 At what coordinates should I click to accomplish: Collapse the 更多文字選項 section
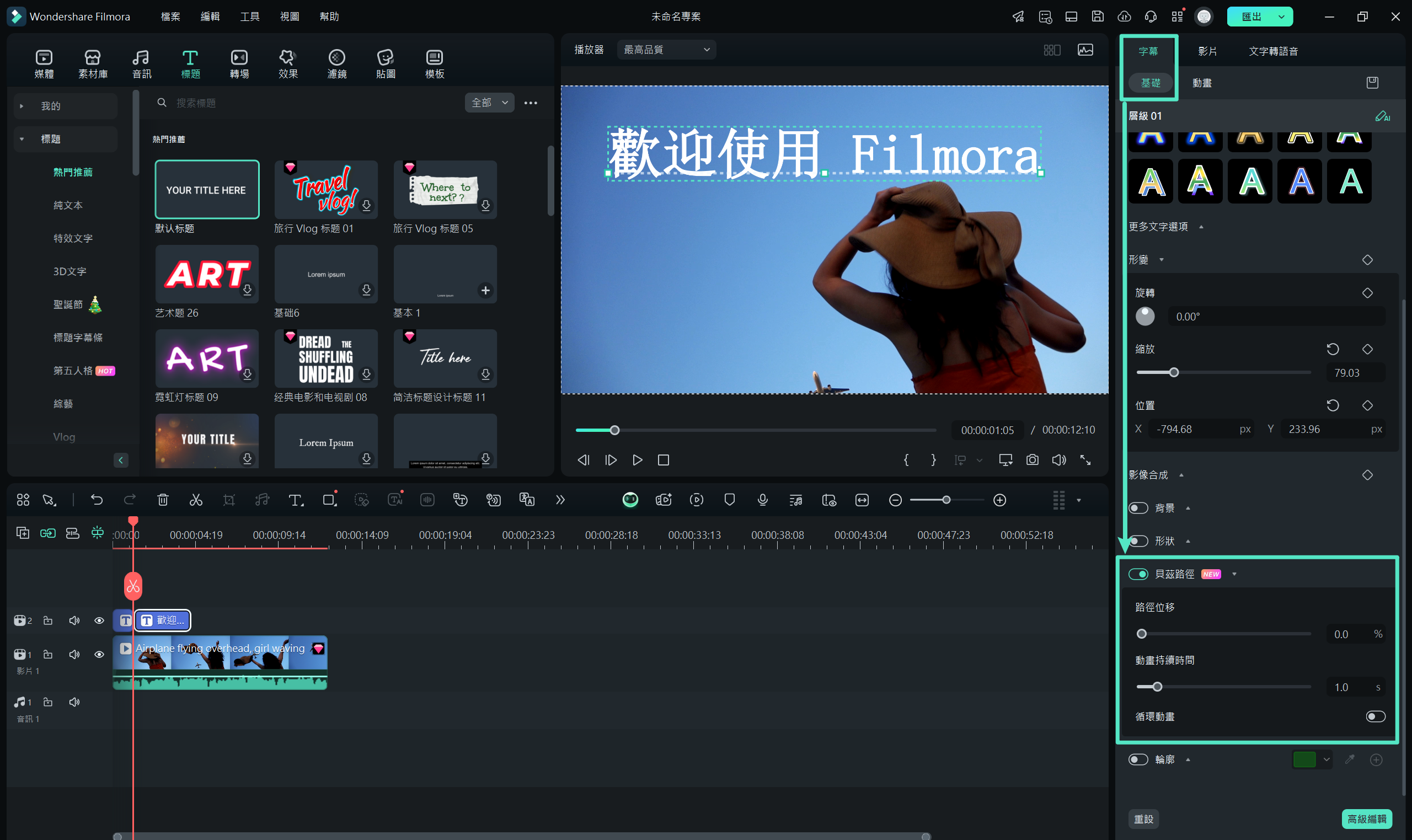tap(1201, 227)
